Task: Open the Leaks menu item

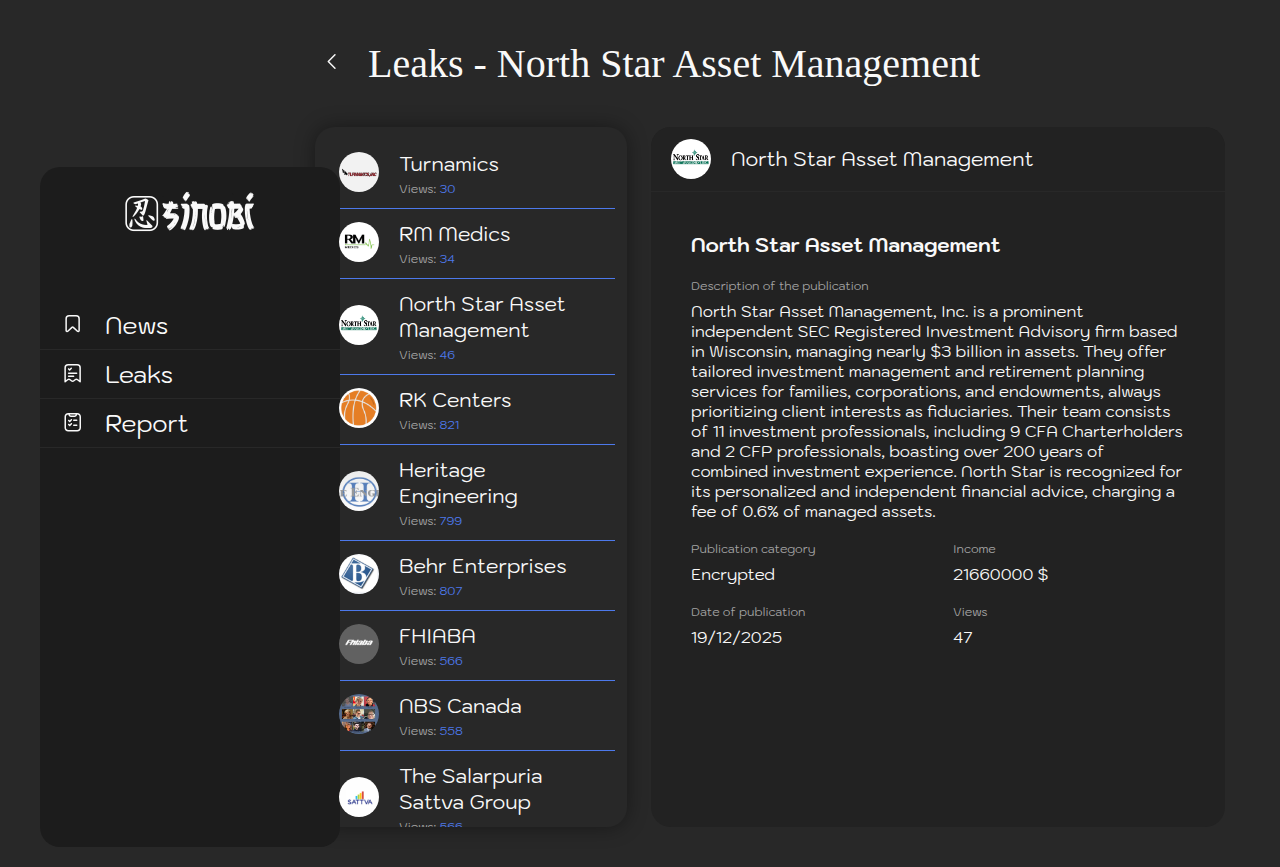Action: [139, 375]
